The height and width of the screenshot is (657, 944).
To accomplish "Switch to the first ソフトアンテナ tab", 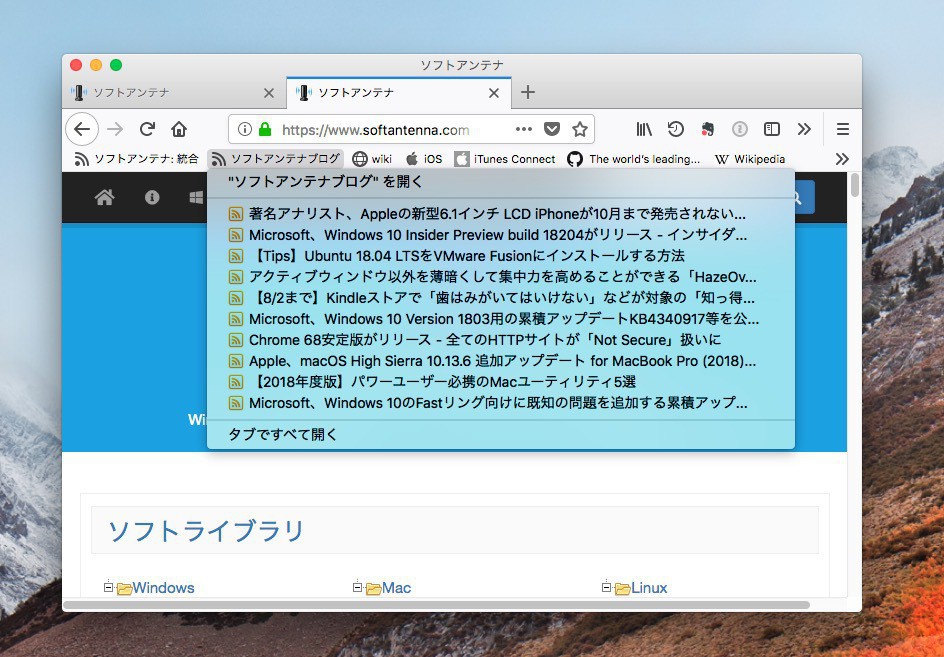I will (x=174, y=93).
